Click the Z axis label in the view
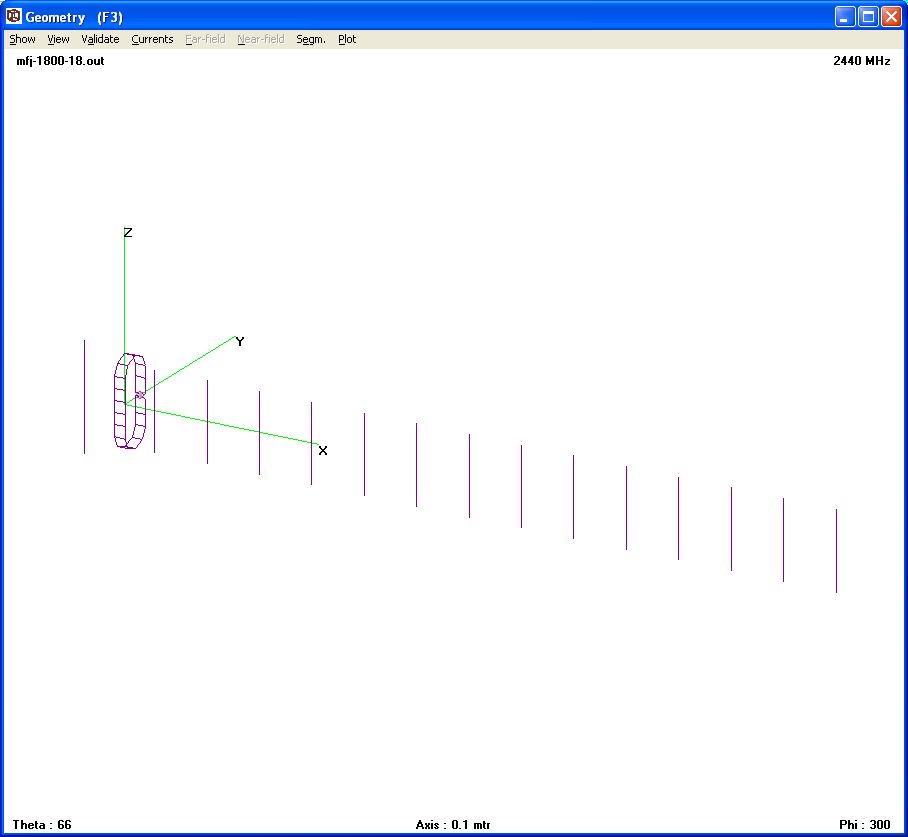The width and height of the screenshot is (908, 837). pos(126,232)
